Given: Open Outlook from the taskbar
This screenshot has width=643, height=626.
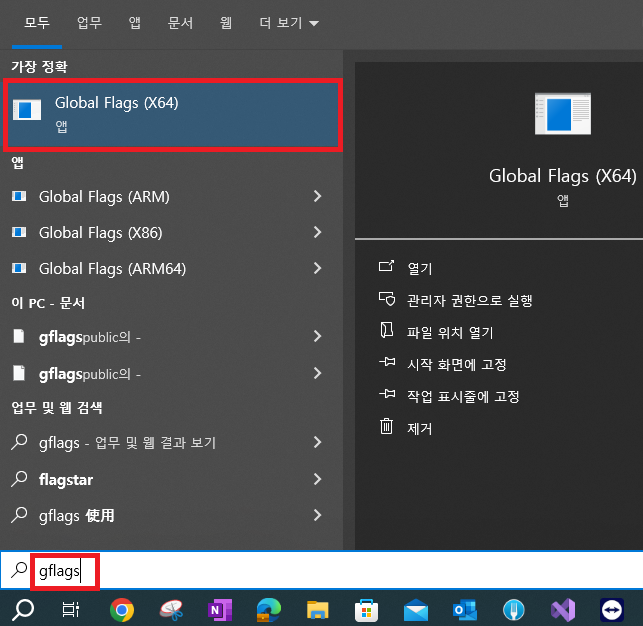Looking at the screenshot, I should pyautogui.click(x=465, y=610).
